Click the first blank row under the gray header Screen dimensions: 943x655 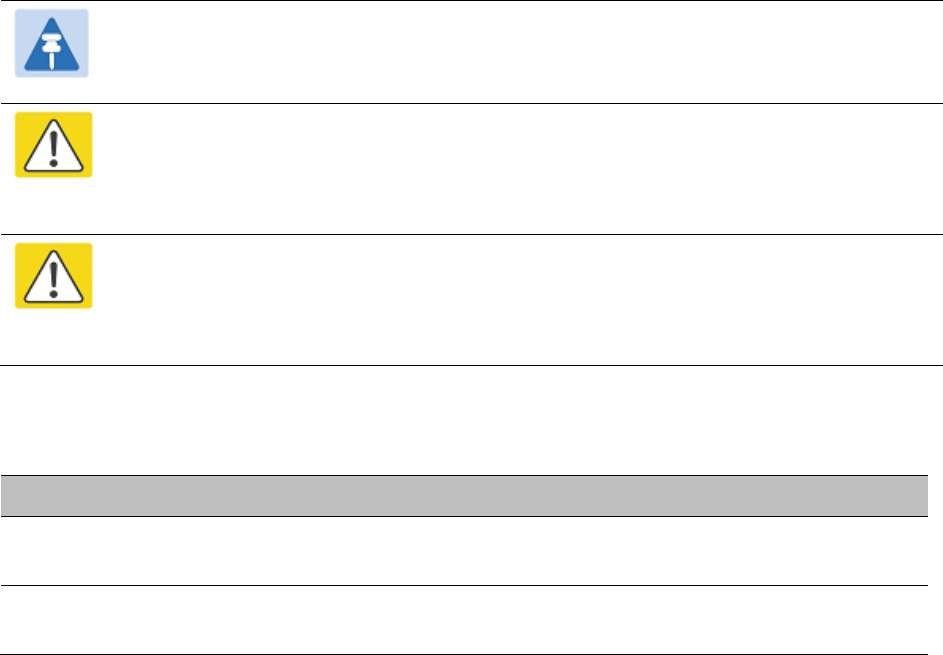click(x=464, y=551)
